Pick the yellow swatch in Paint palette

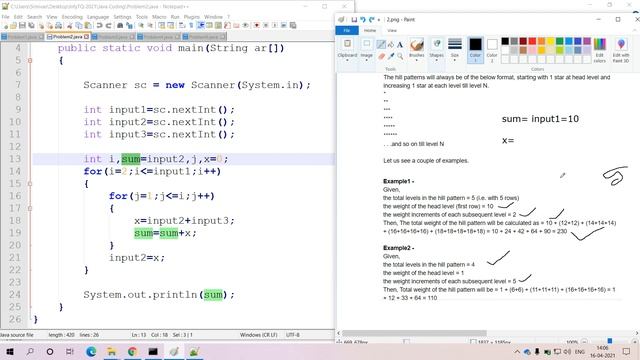(550, 41)
